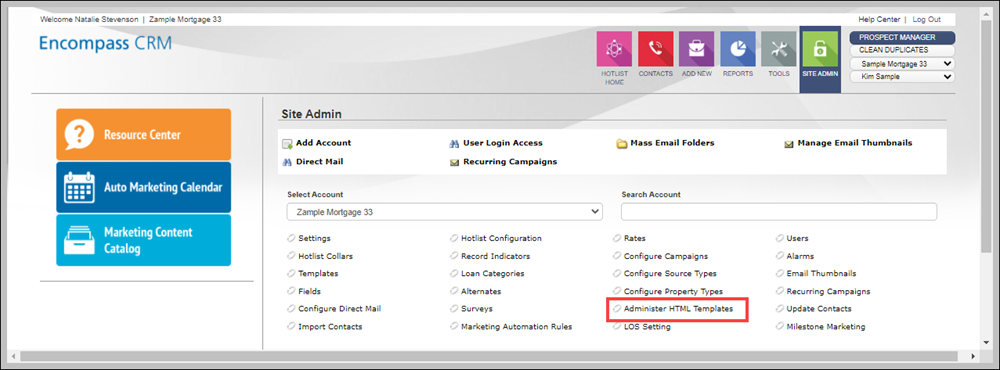Click the pencil icon beside Settings
1000x370 pixels.
click(291, 239)
